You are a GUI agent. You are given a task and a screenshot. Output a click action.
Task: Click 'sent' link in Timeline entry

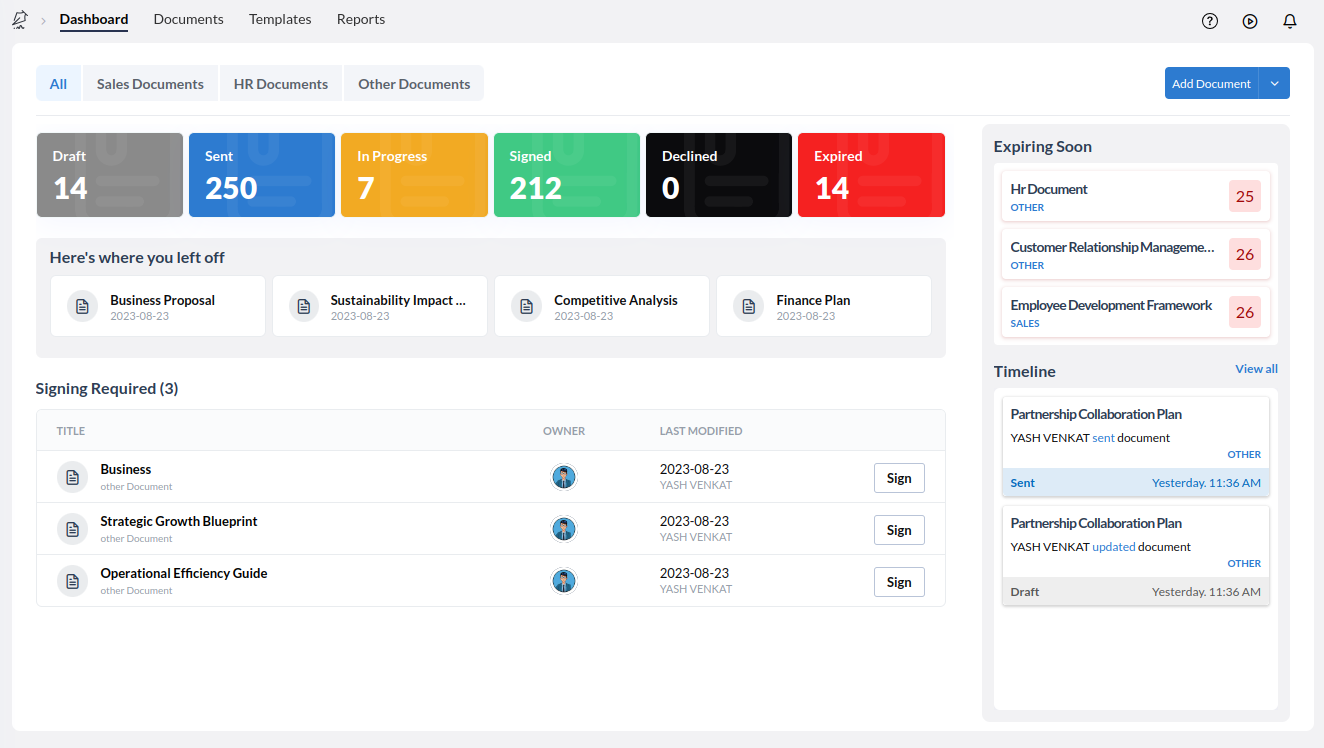(x=1103, y=438)
